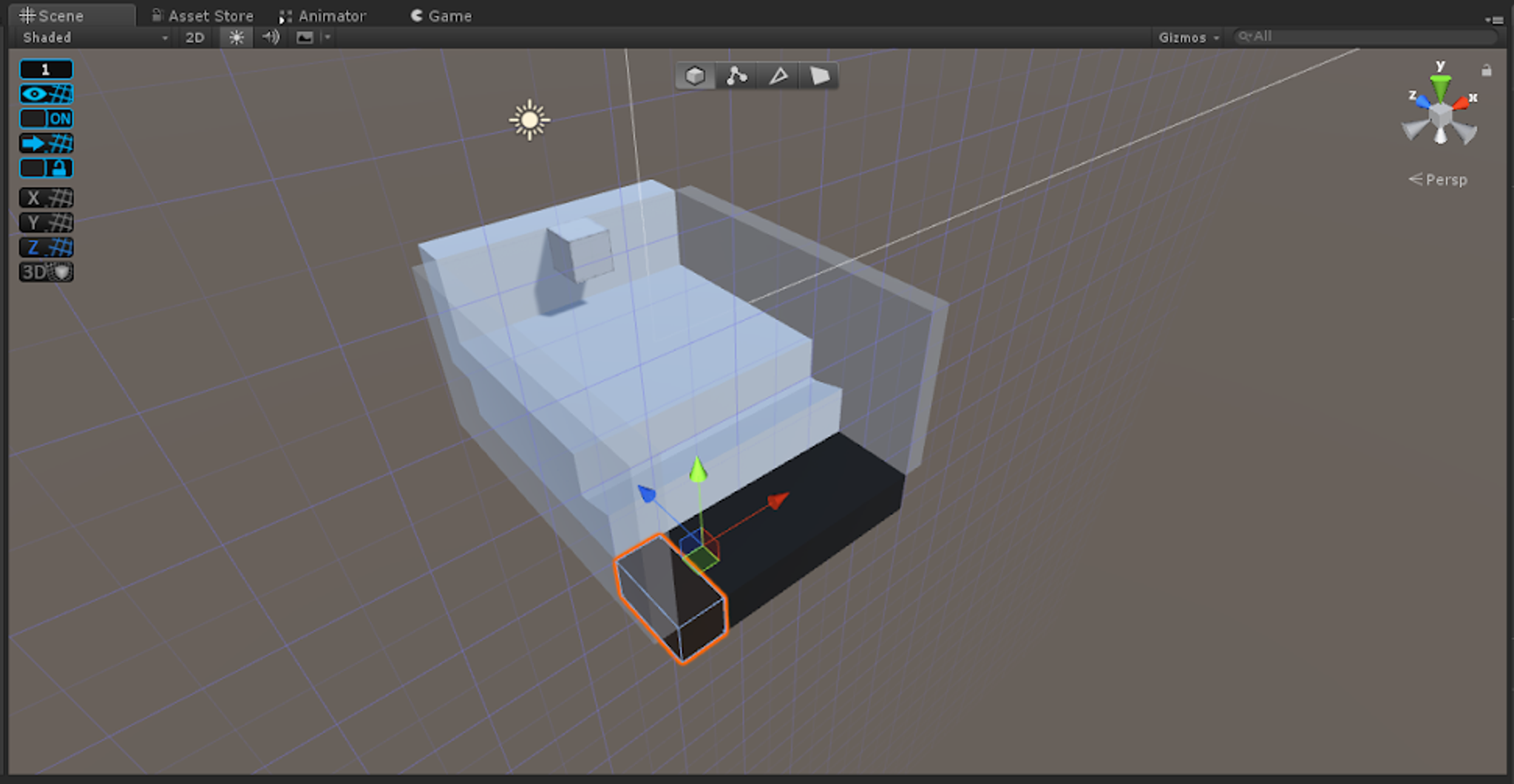Viewport: 1514px width, 784px height.
Task: Click ProGrids push to grid arrow
Action: coord(46,143)
